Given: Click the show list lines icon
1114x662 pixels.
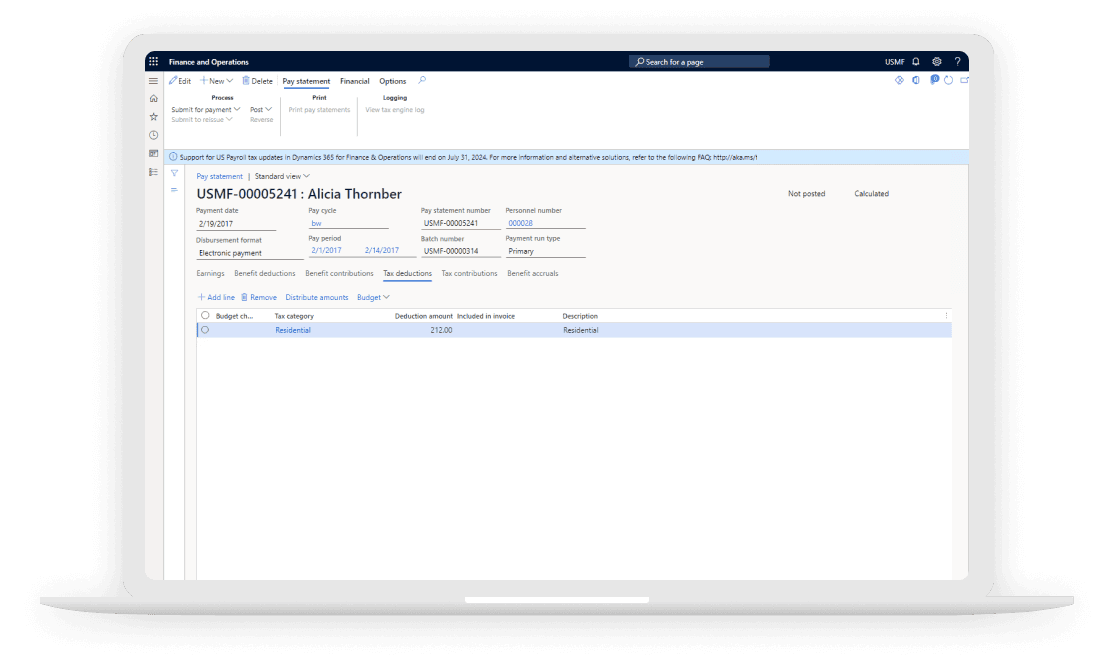Looking at the screenshot, I should (x=174, y=190).
